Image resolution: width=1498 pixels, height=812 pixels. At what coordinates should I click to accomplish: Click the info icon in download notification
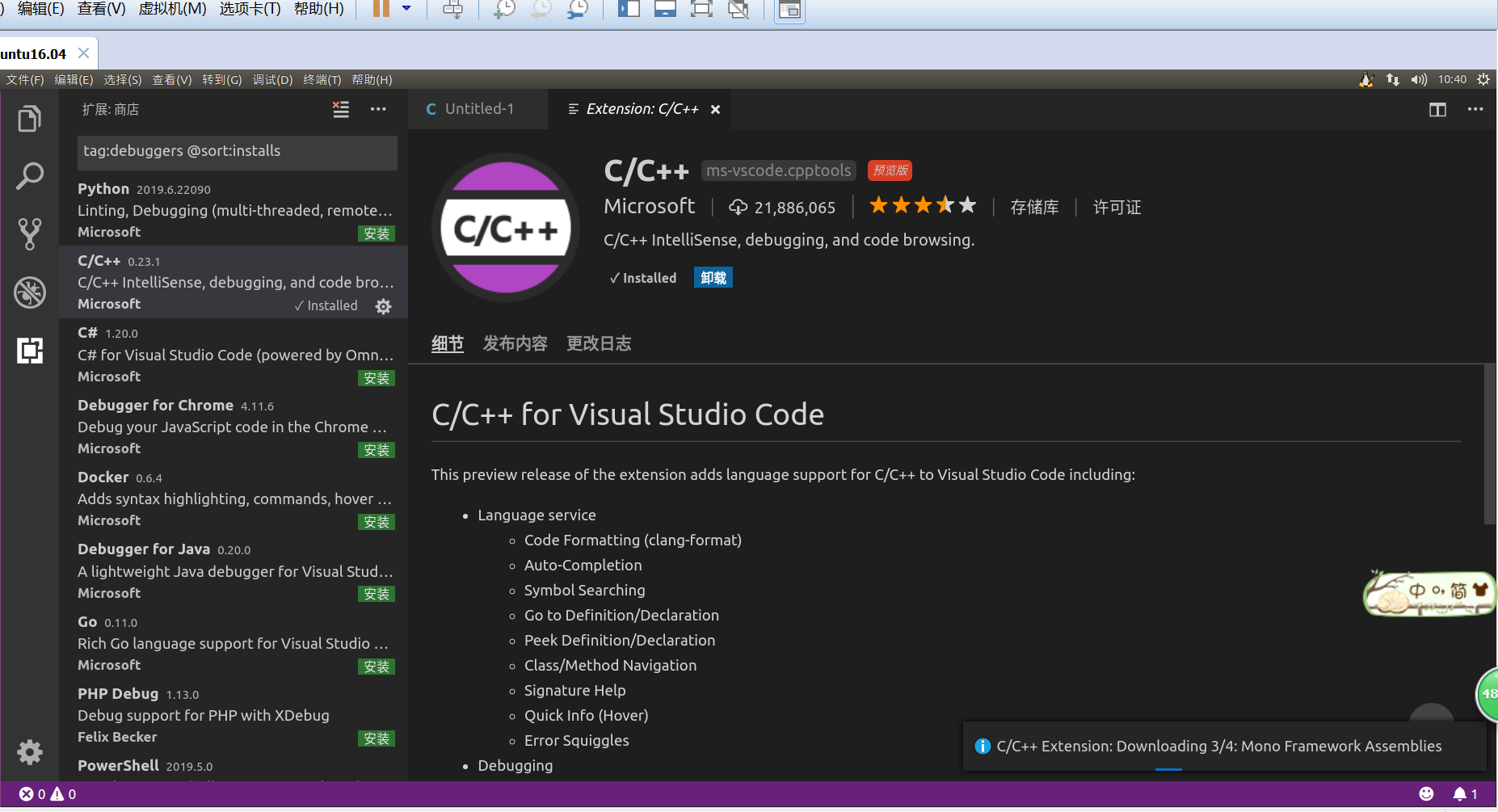click(x=983, y=747)
